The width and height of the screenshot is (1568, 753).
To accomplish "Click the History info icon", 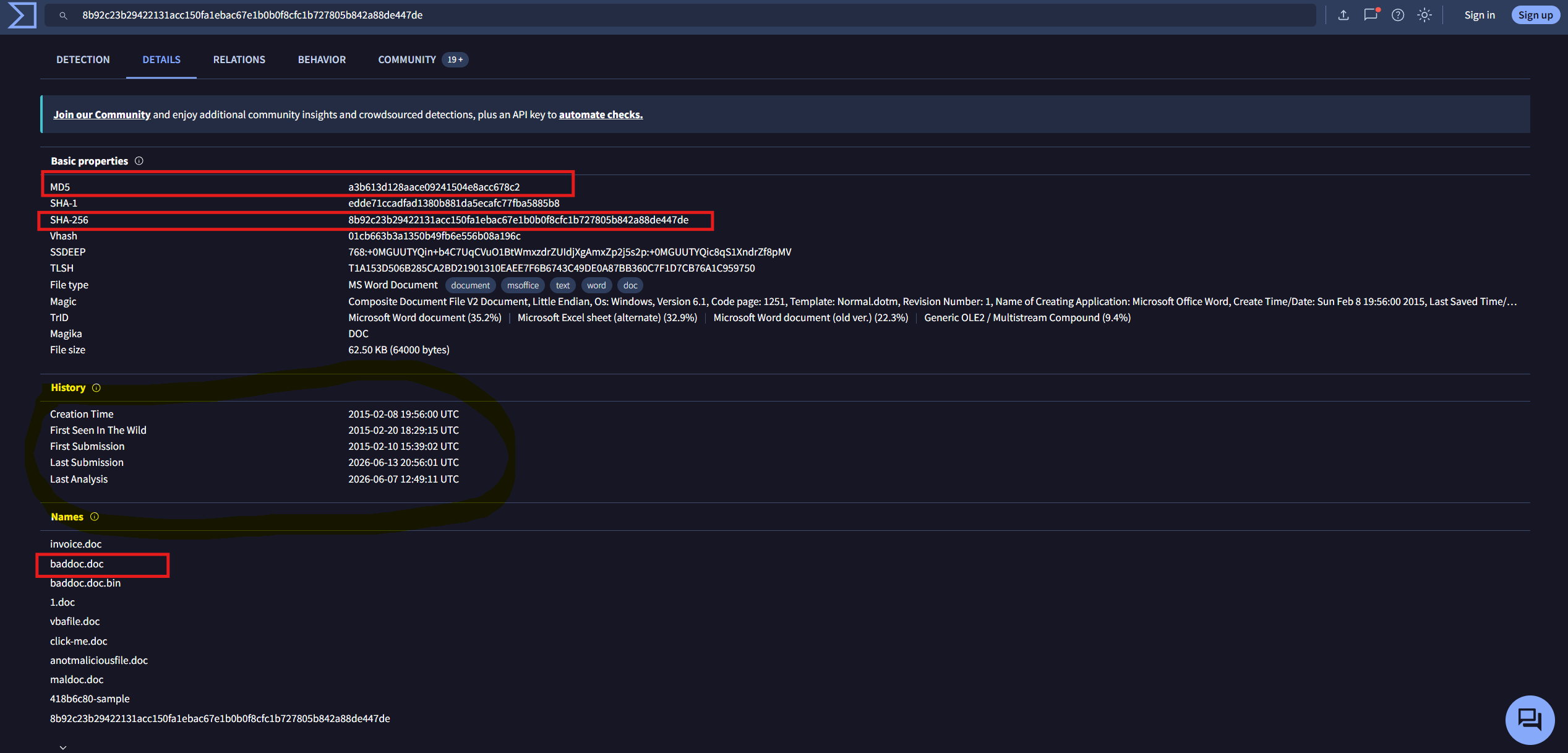I will 96,388.
